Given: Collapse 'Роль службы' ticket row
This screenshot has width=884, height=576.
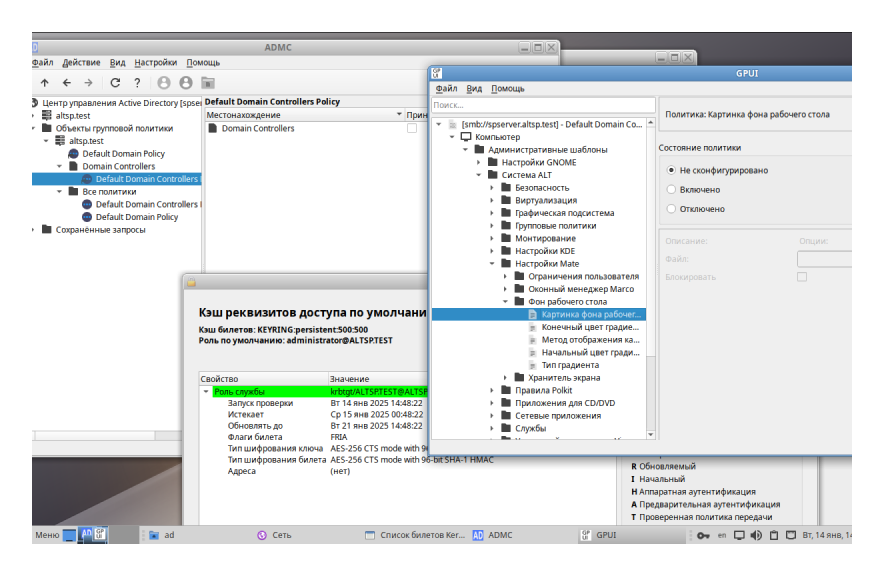Looking at the screenshot, I should coord(206,392).
